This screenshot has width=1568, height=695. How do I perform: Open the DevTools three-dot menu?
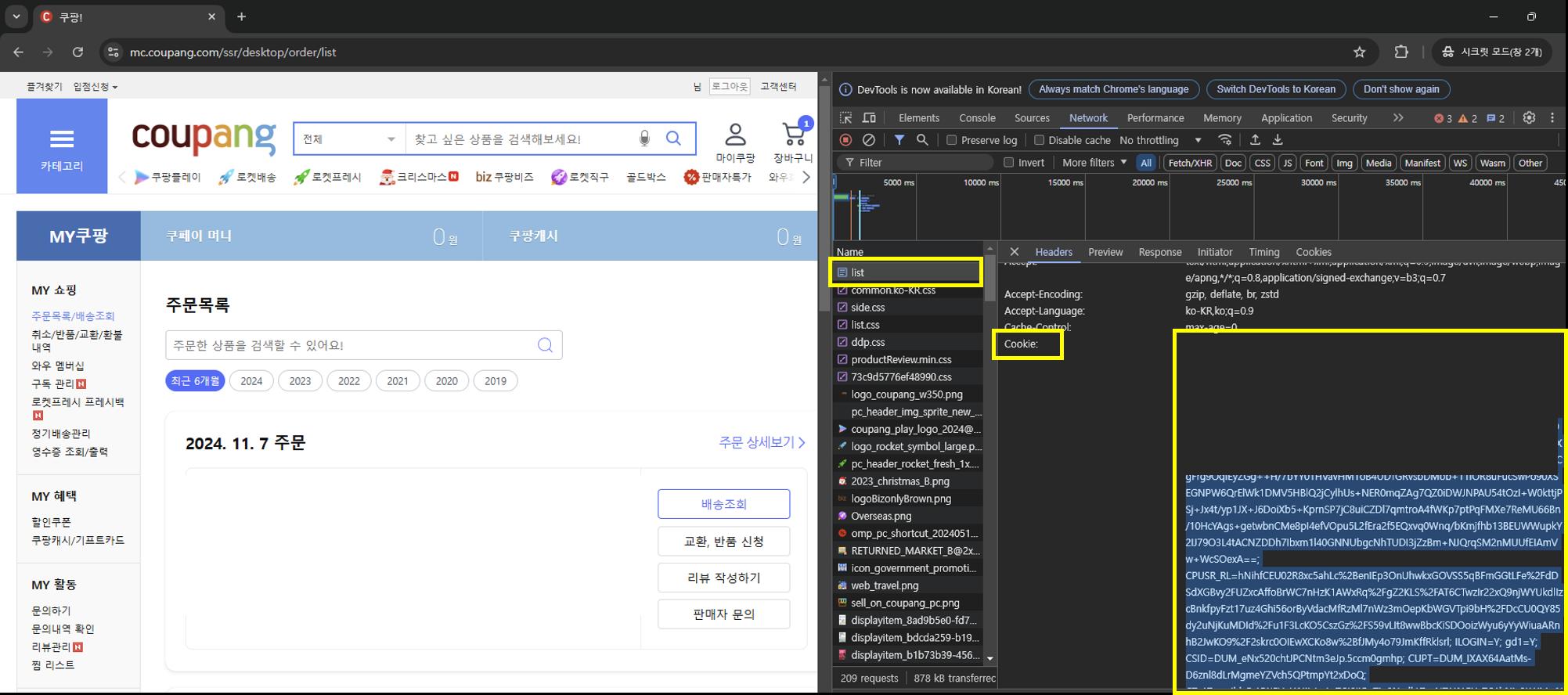pos(1552,117)
